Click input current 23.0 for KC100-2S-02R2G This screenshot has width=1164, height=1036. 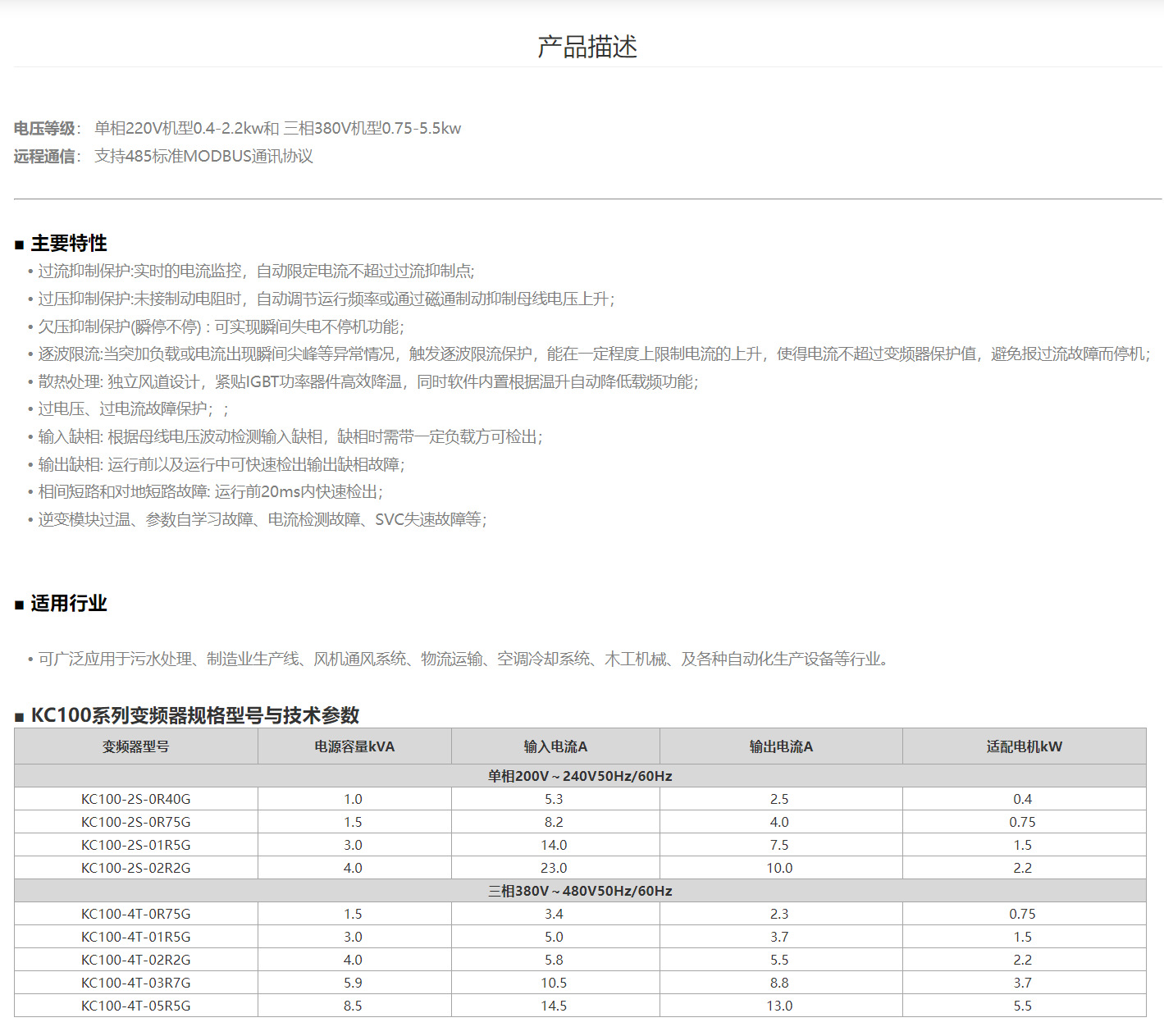point(554,868)
